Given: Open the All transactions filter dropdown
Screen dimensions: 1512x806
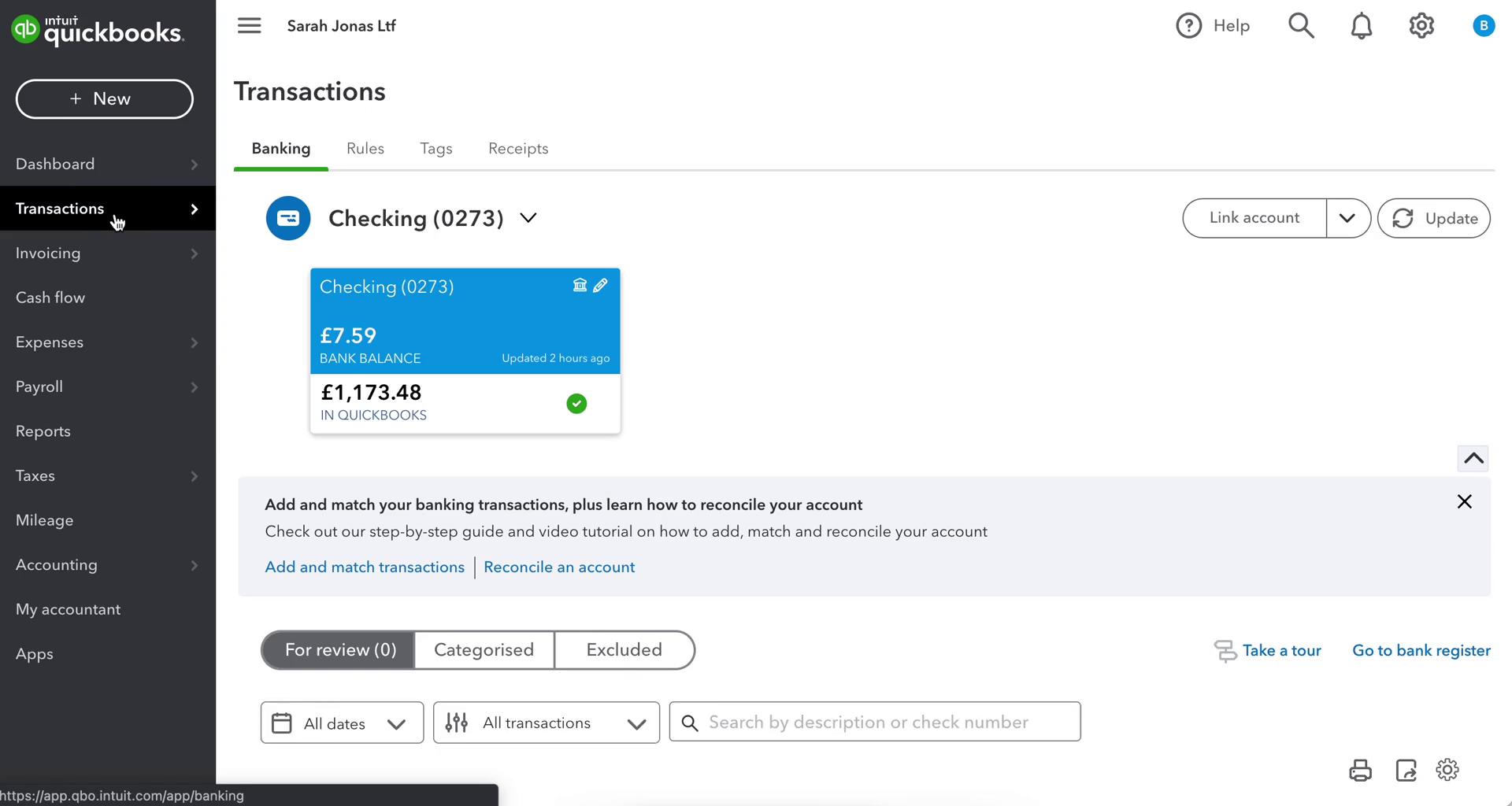Looking at the screenshot, I should coord(547,723).
